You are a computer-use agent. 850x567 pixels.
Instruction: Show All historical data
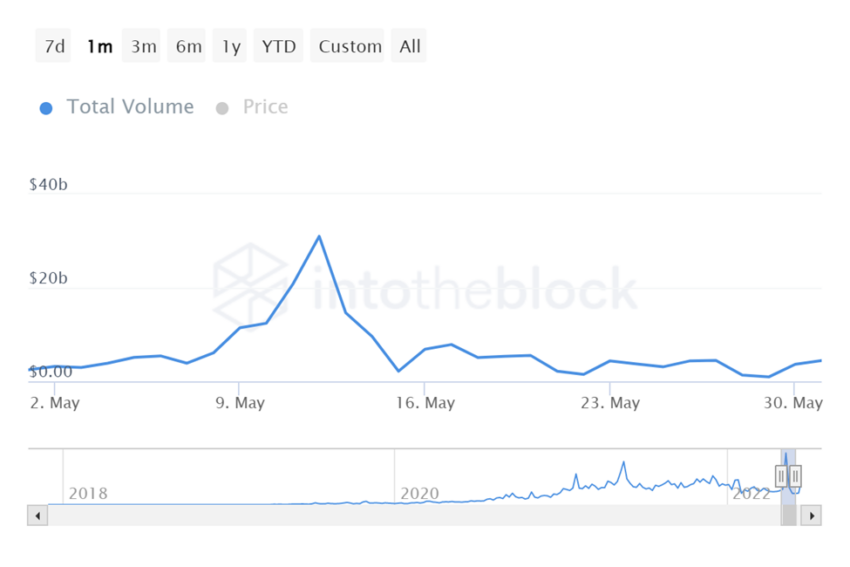pos(410,46)
